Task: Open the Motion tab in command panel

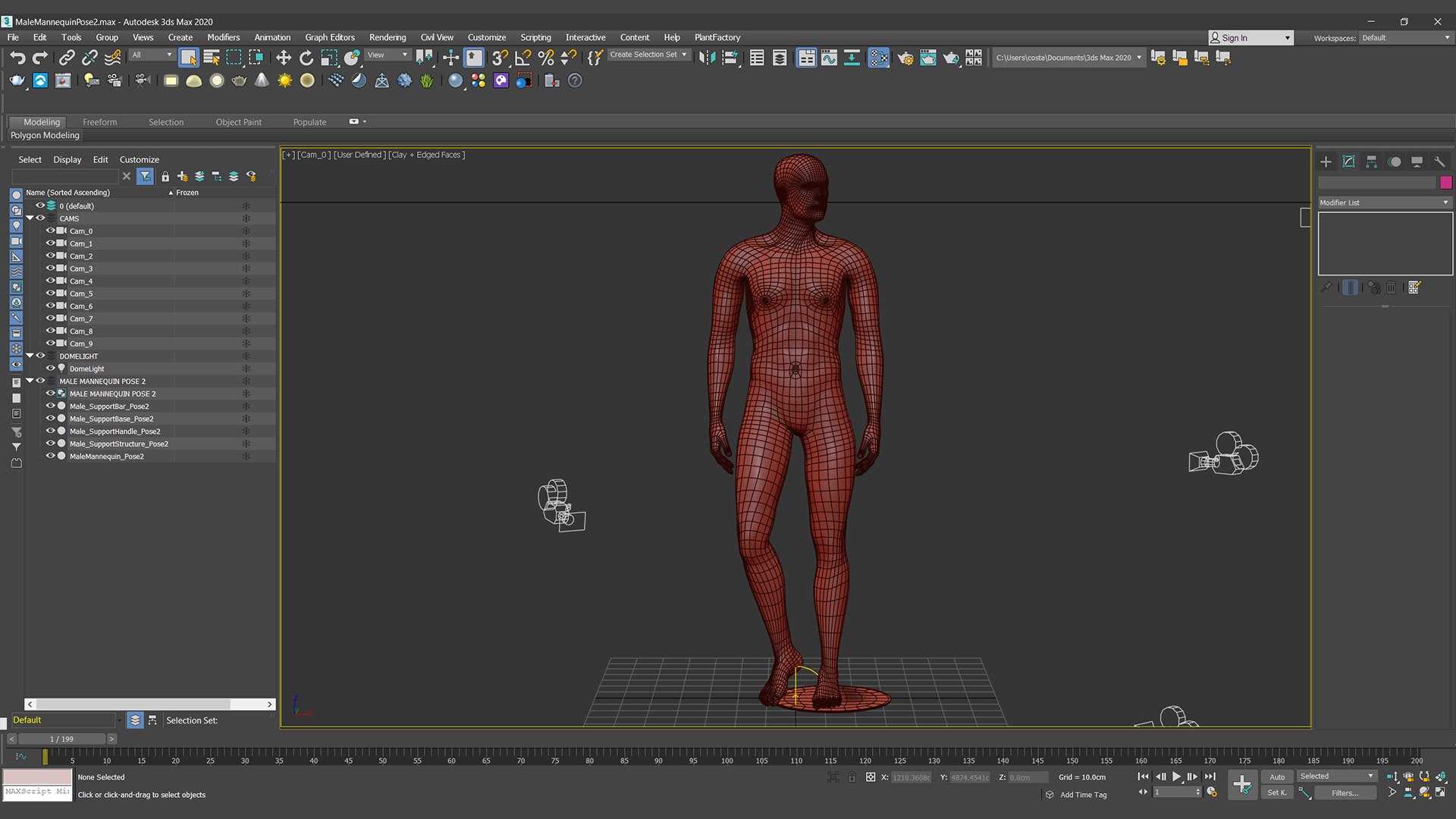Action: point(1395,162)
